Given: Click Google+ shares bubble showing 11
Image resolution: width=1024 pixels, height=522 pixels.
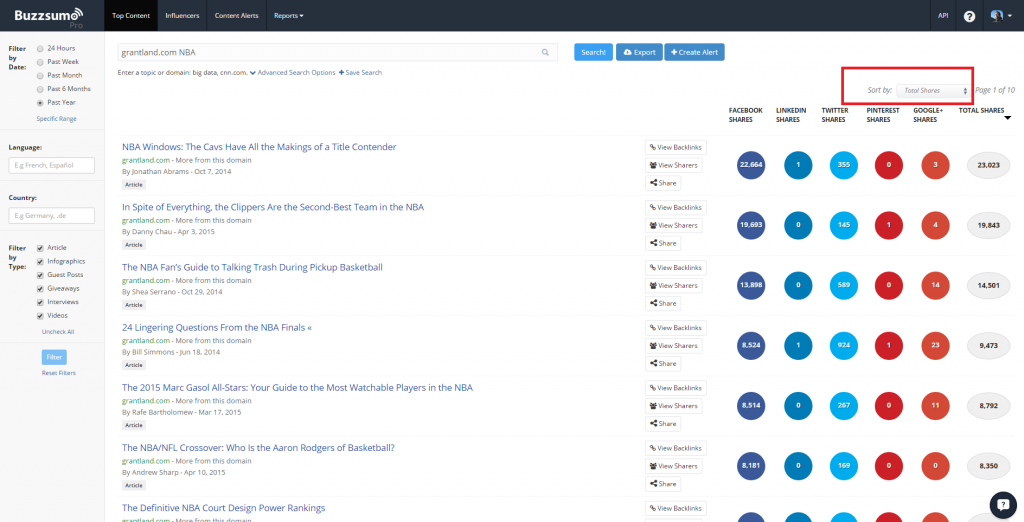Looking at the screenshot, I should [935, 406].
